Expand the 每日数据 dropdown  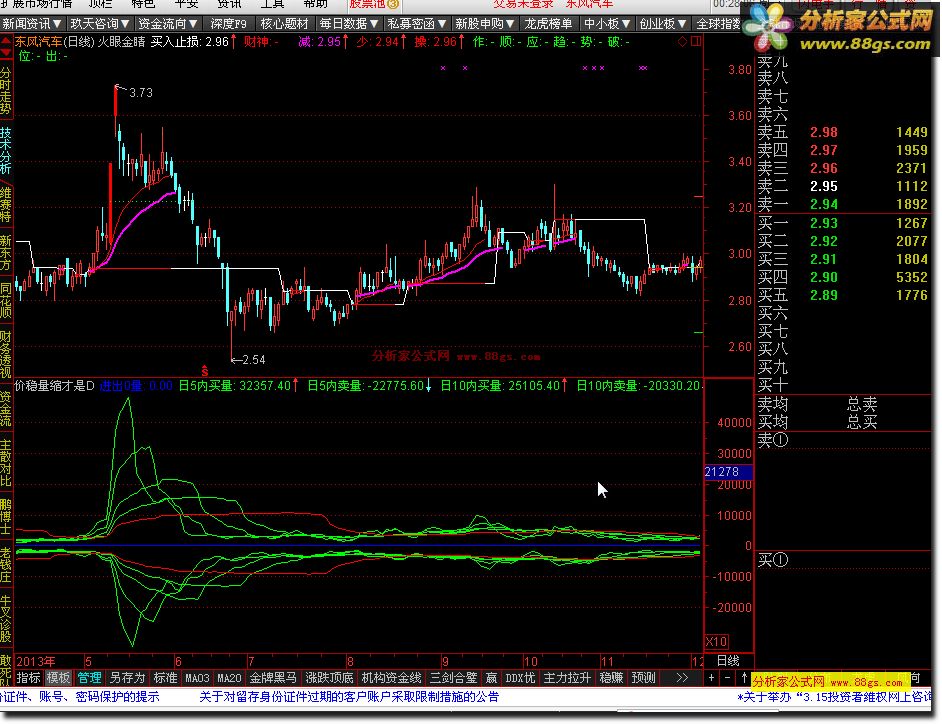pyautogui.click(x=348, y=23)
